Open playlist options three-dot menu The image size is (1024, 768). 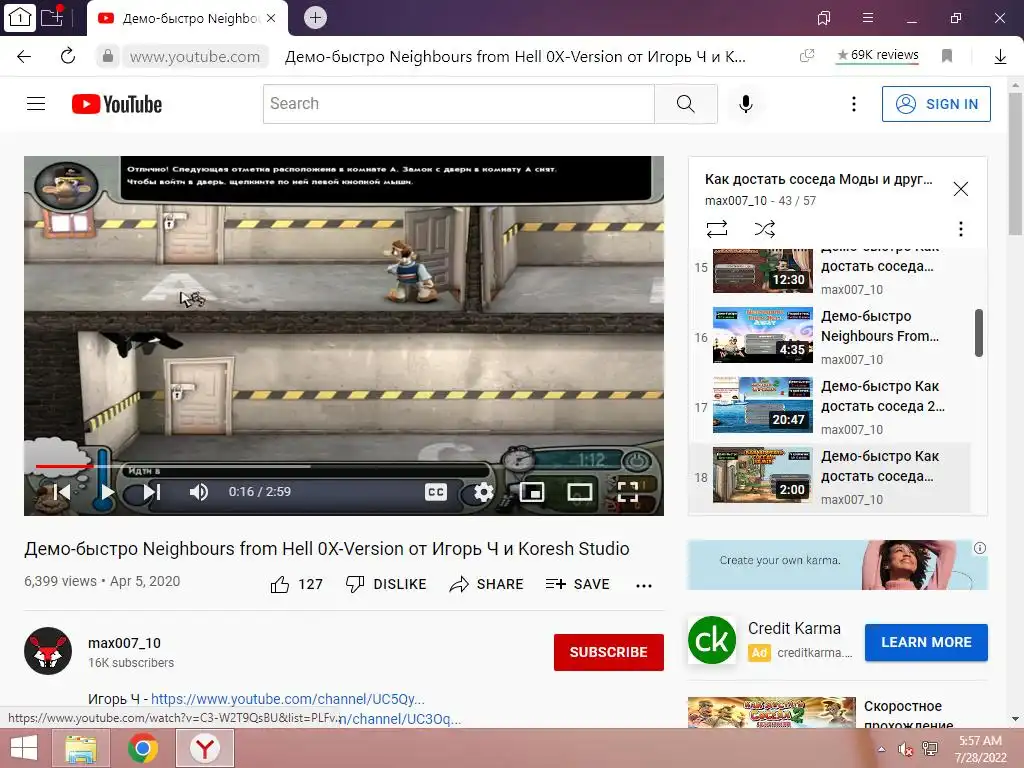(961, 229)
